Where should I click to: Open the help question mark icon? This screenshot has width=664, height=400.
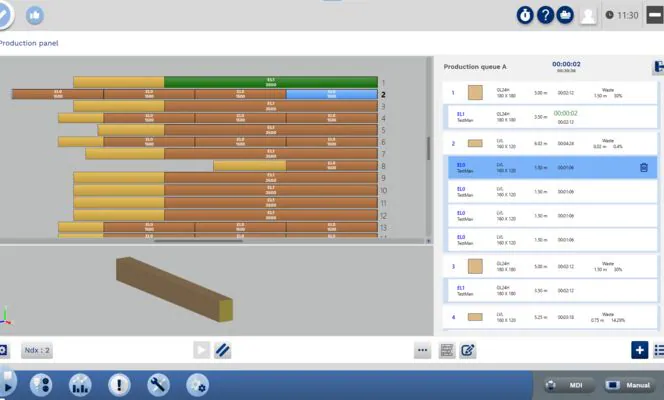545,15
